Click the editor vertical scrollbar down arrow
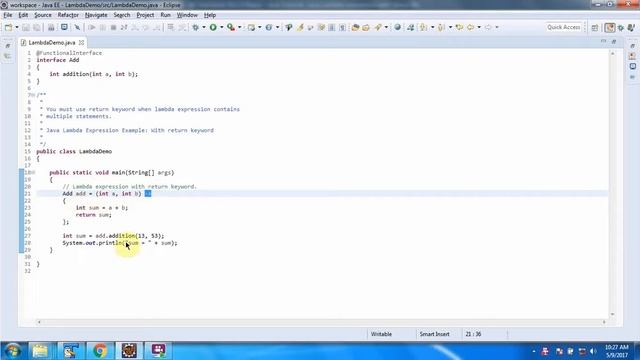This screenshot has width=640, height=360. click(612, 314)
